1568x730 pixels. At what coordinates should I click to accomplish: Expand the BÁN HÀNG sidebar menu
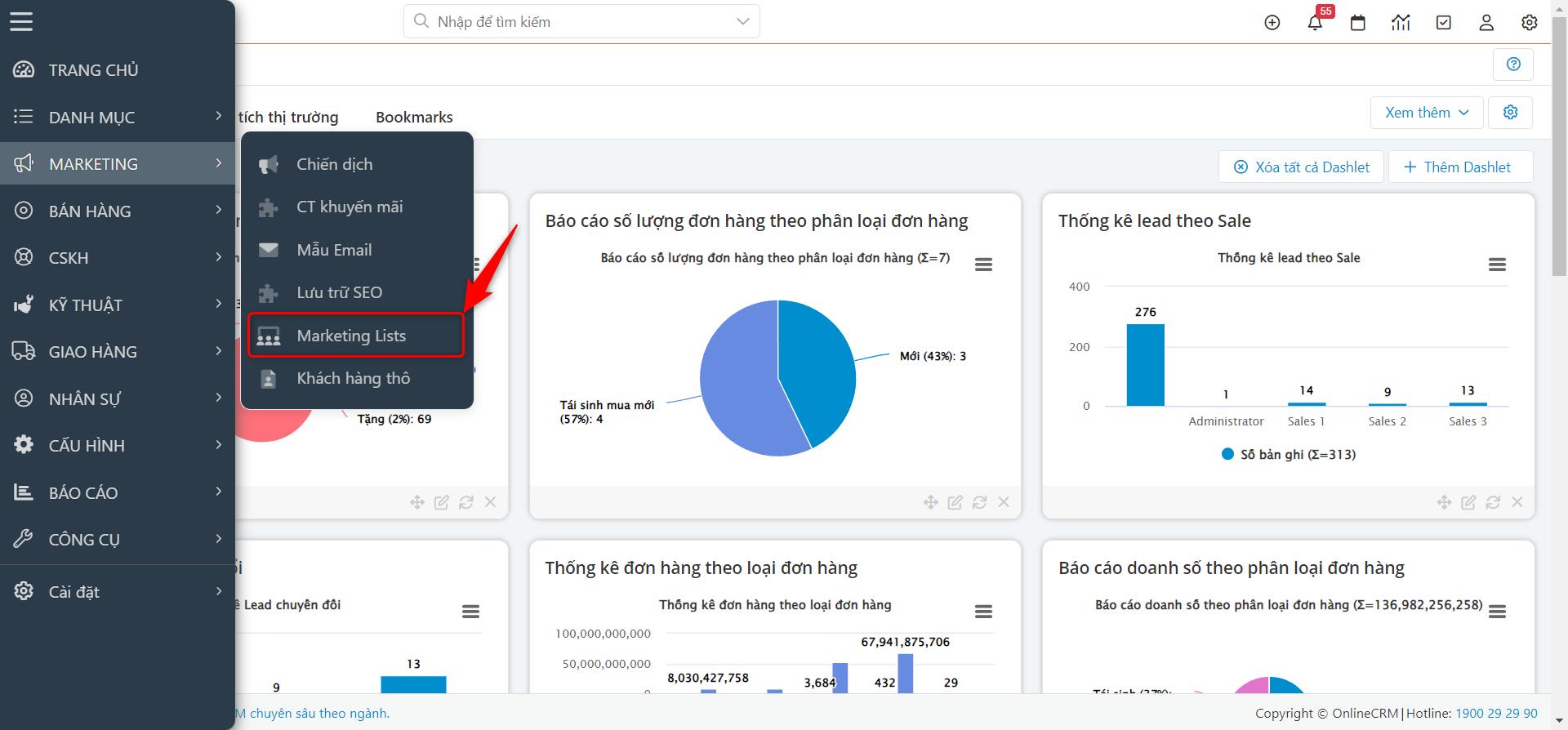pyautogui.click(x=118, y=211)
